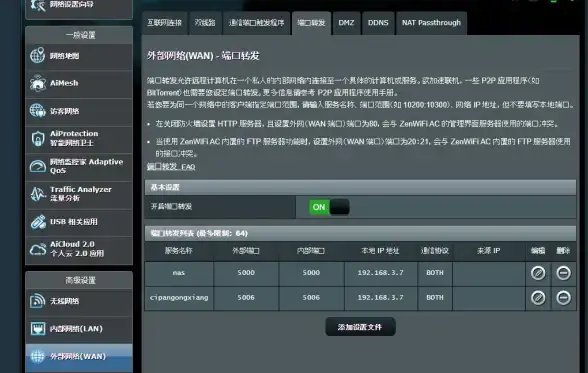
Task: Click the 高级设置 sidebar heading
Action: (80, 280)
